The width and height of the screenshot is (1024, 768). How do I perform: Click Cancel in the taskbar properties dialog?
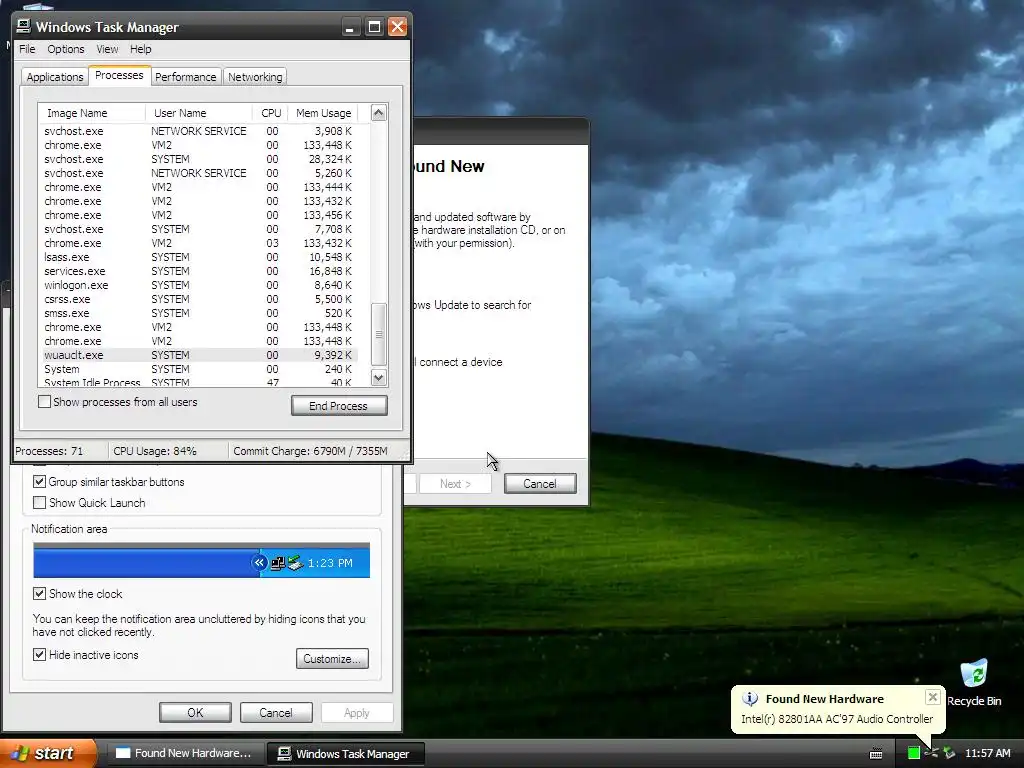[x=276, y=712]
